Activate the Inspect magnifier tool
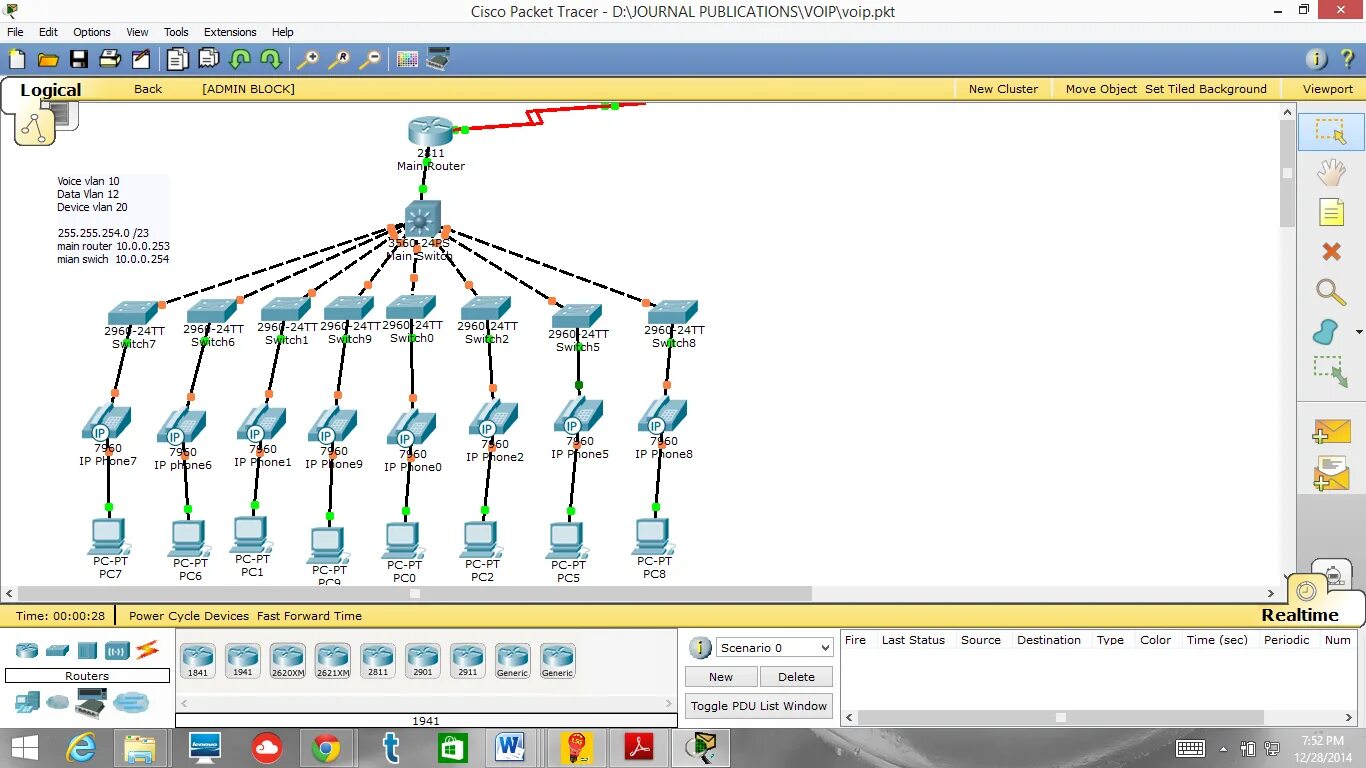Viewport: 1366px width, 768px height. click(1331, 292)
